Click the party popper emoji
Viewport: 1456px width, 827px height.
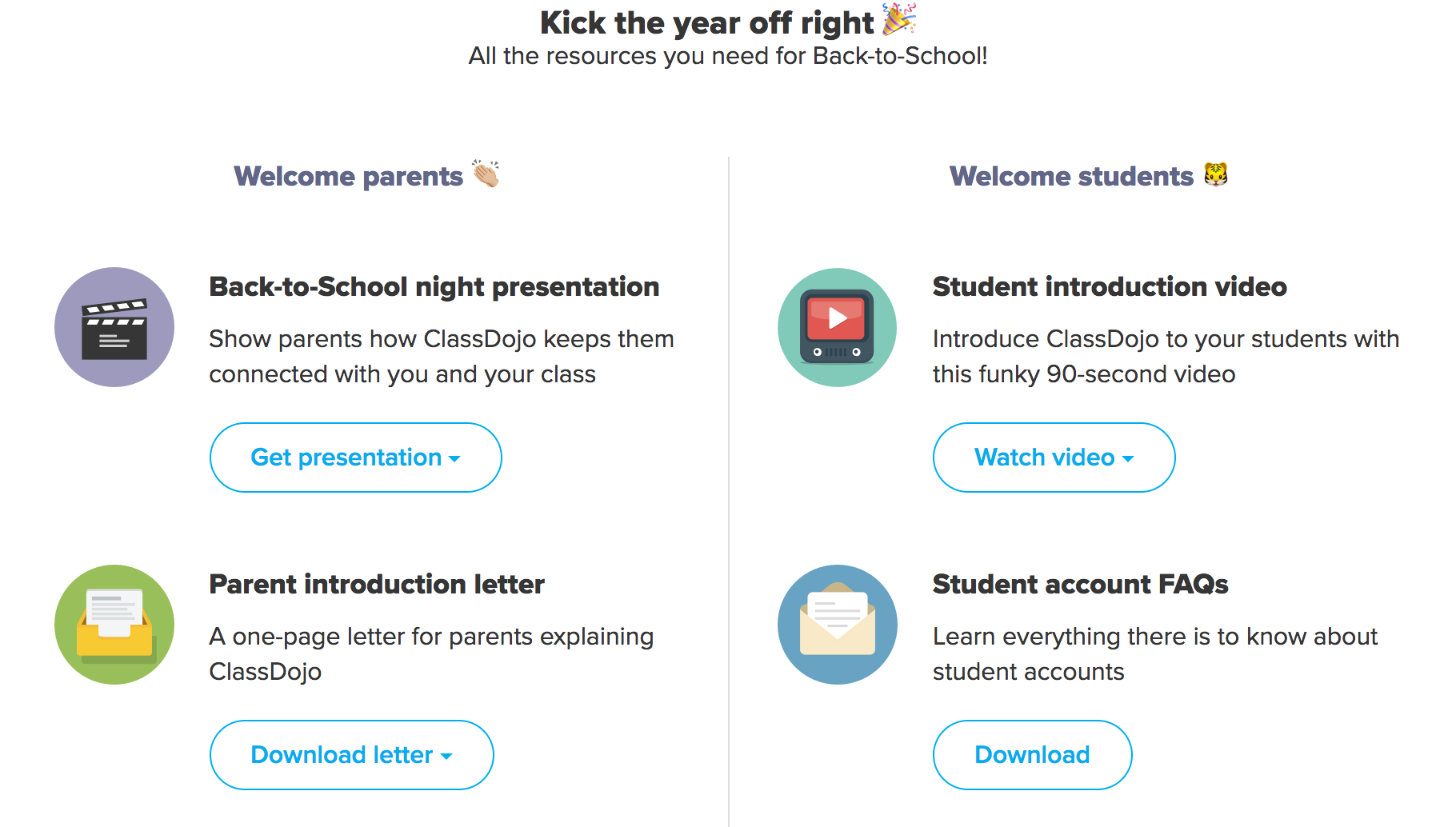[898, 20]
